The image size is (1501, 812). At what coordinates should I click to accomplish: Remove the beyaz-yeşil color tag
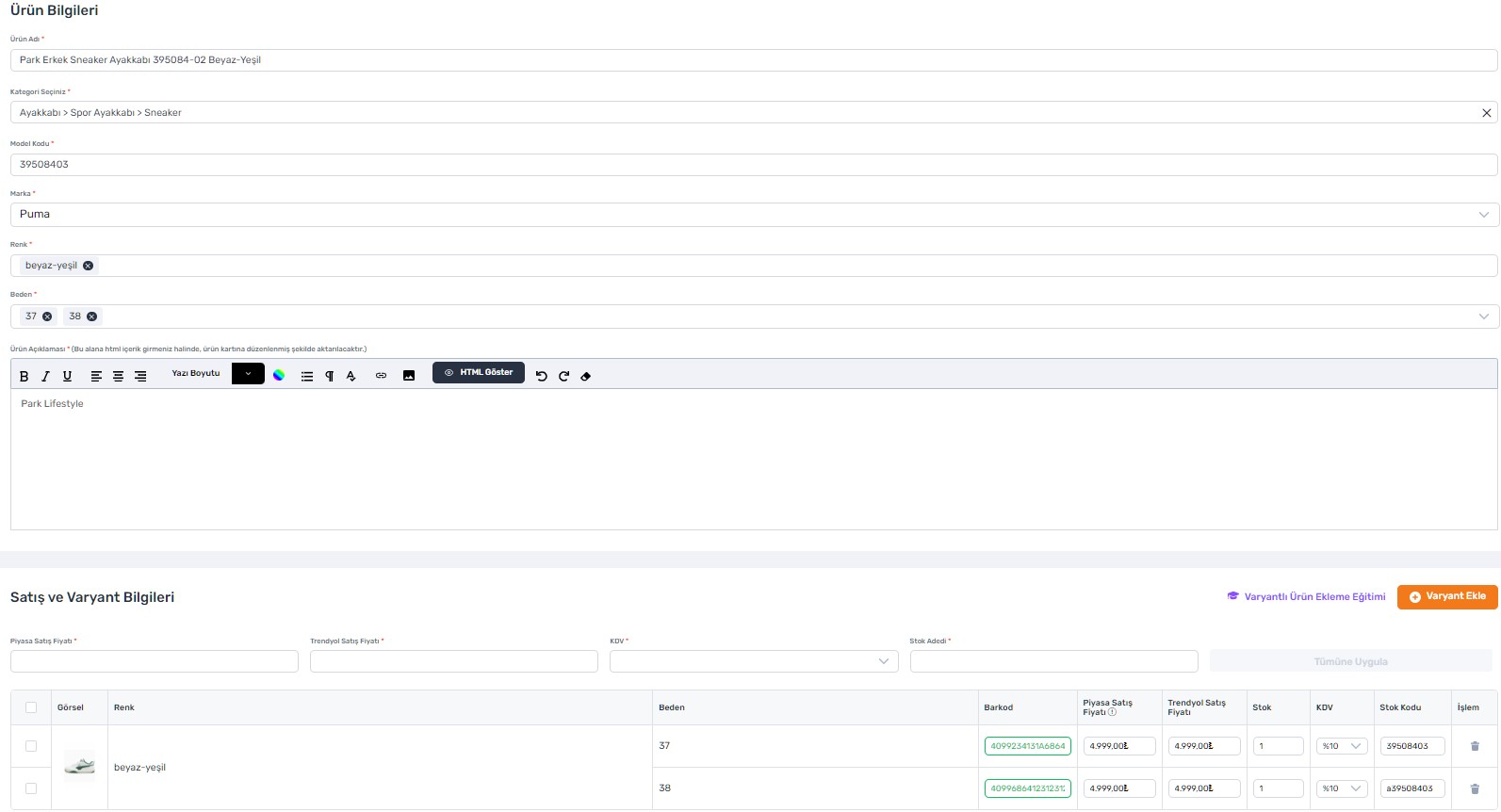coord(89,266)
